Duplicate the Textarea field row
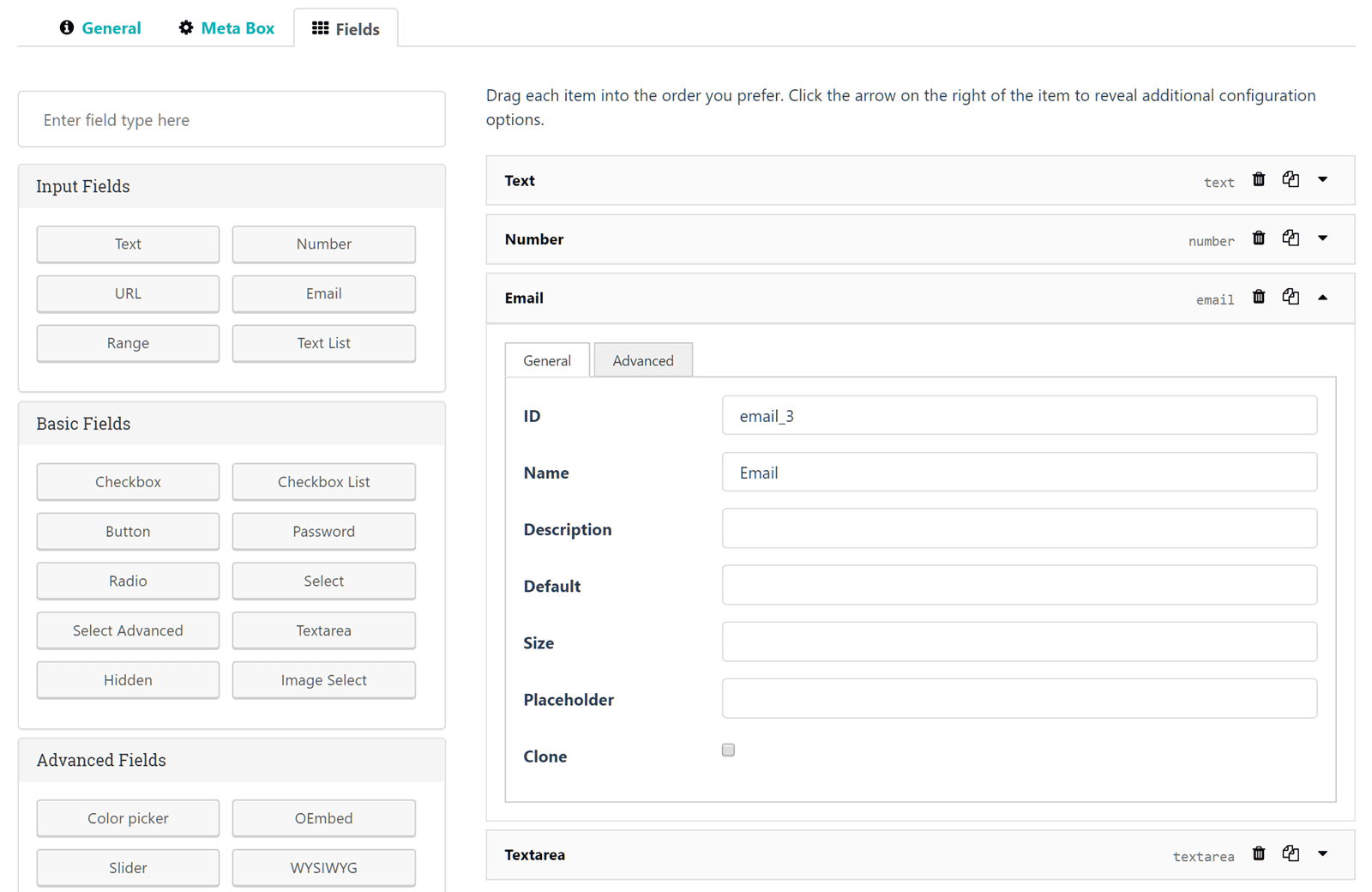 coord(1291,853)
